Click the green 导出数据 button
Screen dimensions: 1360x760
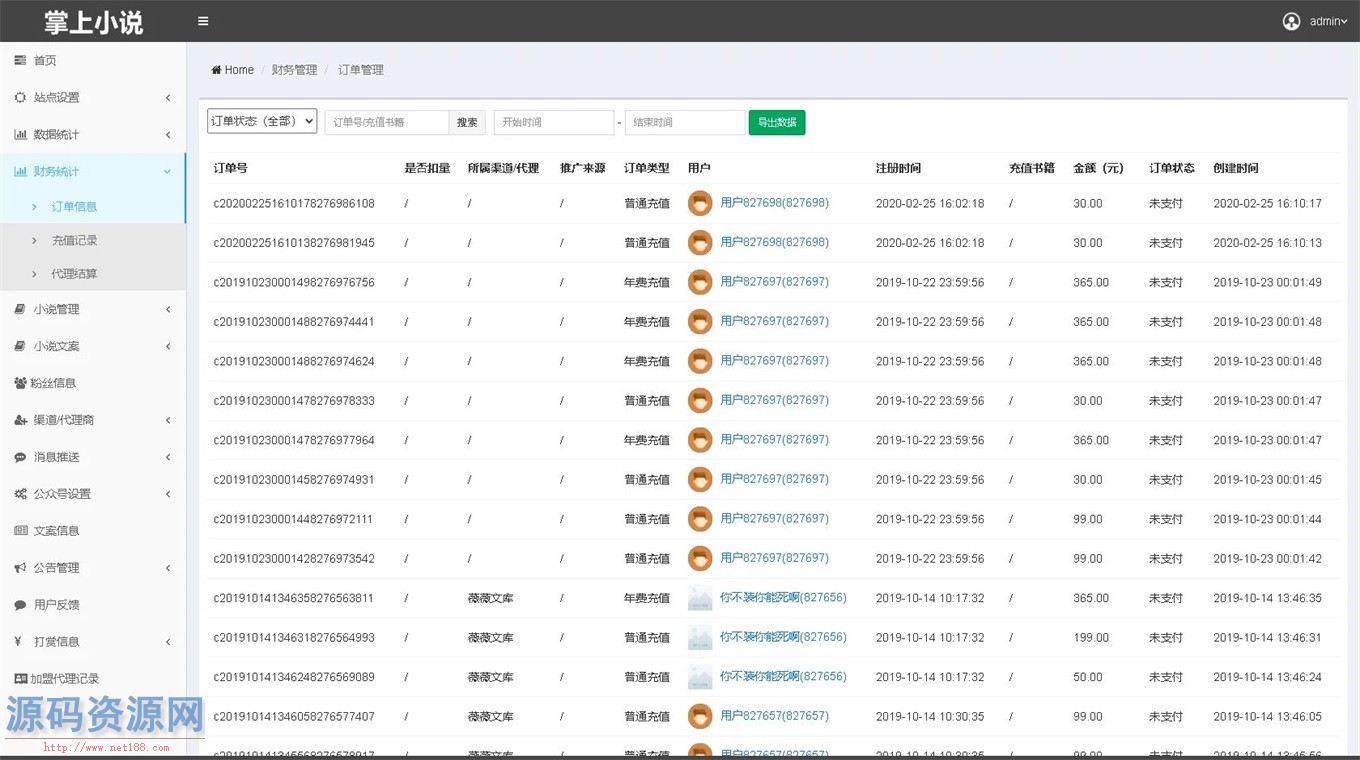point(777,120)
